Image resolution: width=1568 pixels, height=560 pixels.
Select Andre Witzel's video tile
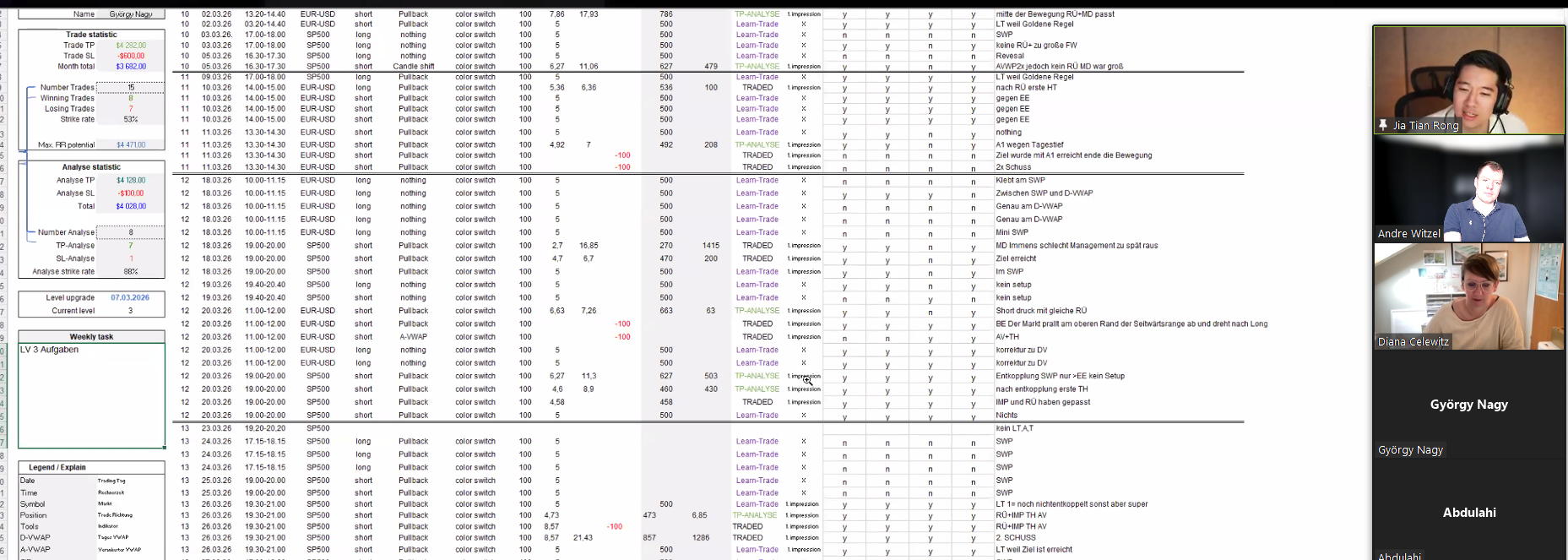[x=1468, y=190]
